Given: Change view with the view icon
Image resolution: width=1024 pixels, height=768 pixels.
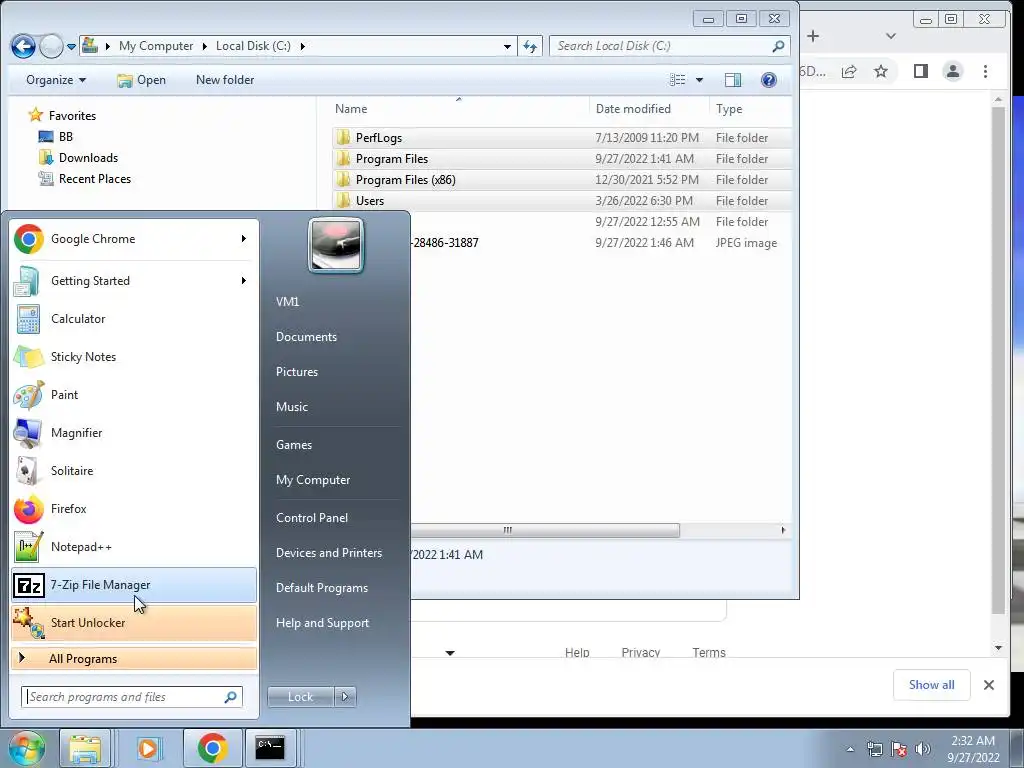Looking at the screenshot, I should pyautogui.click(x=677, y=80).
